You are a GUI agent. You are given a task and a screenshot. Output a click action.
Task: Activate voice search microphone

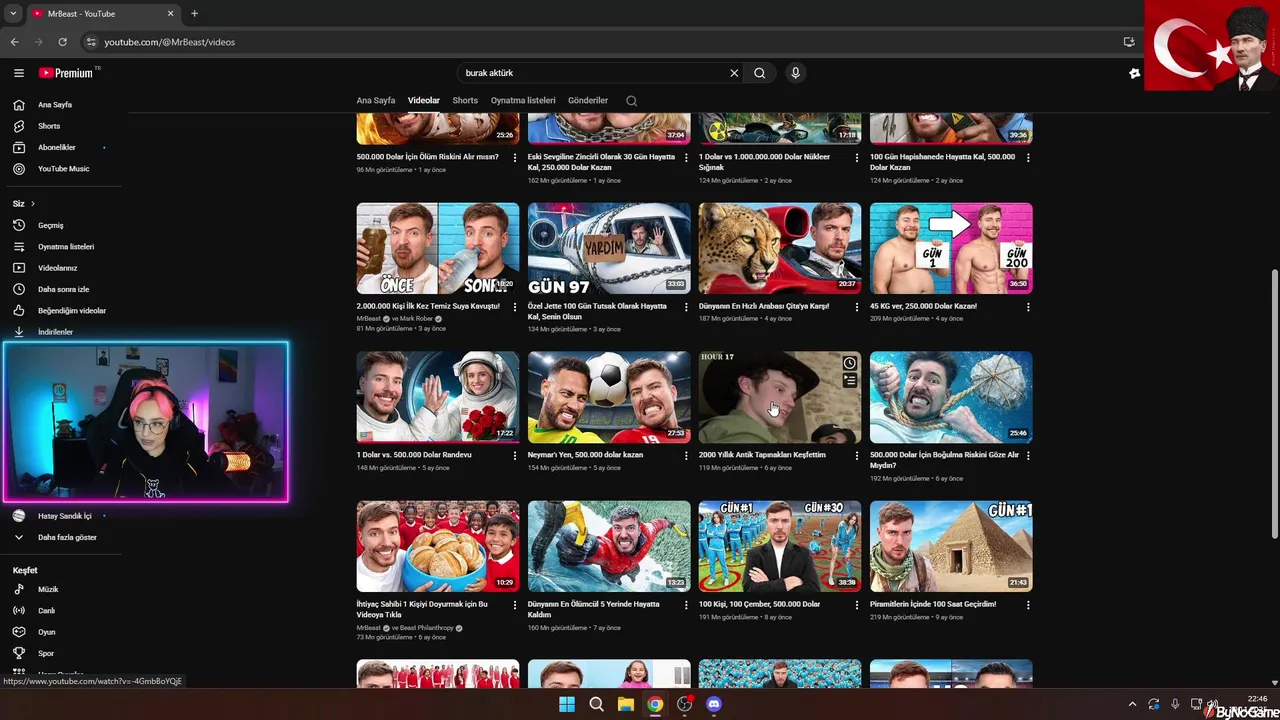point(796,73)
